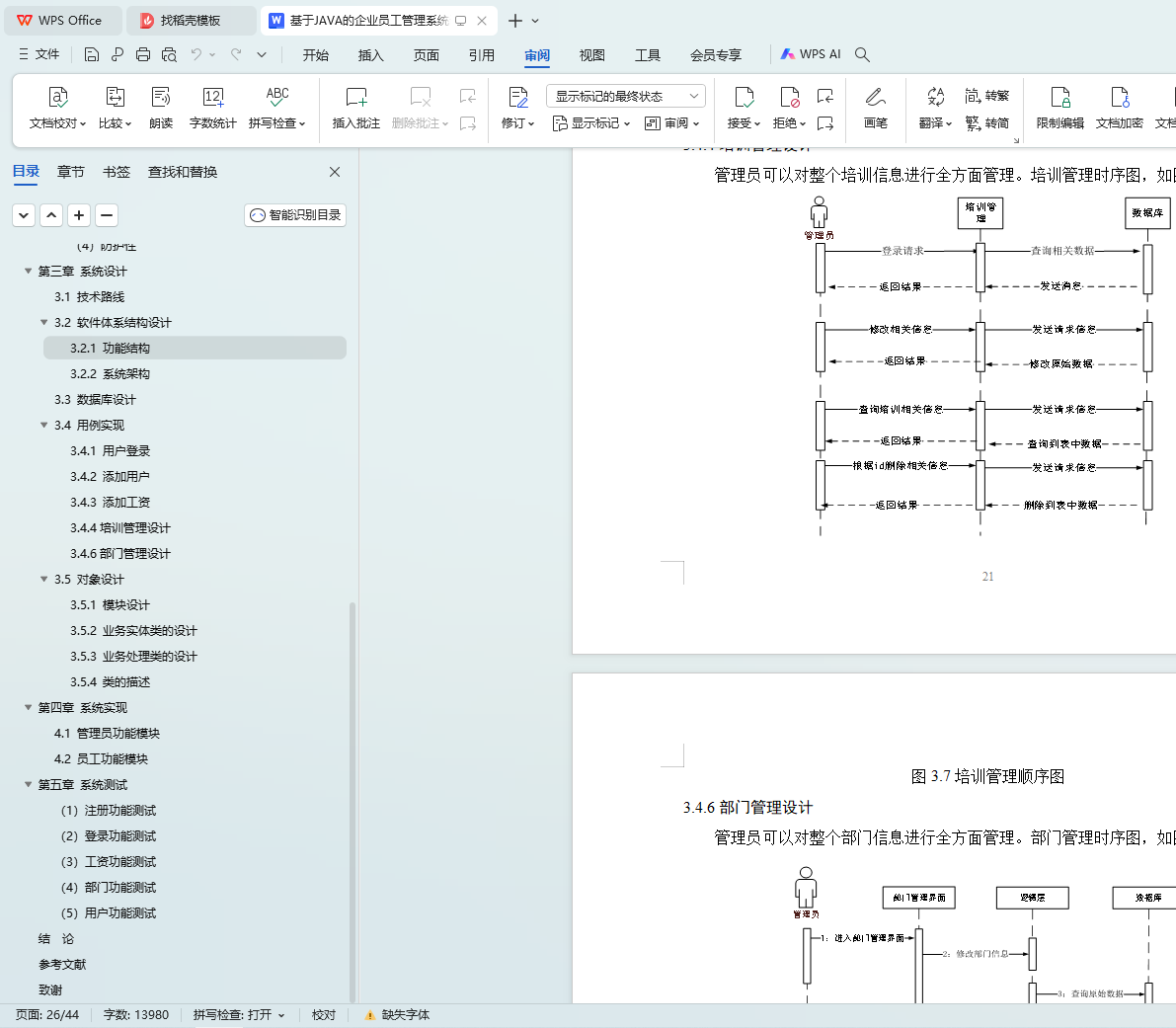Switch to the 视图 ribbon tab
Screen dimensions: 1176x1028
[x=591, y=54]
